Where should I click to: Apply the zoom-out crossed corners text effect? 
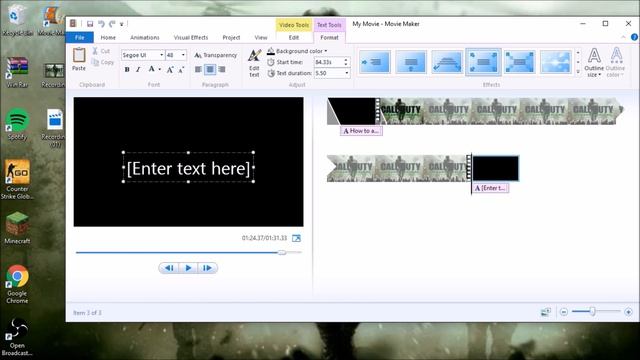519,62
